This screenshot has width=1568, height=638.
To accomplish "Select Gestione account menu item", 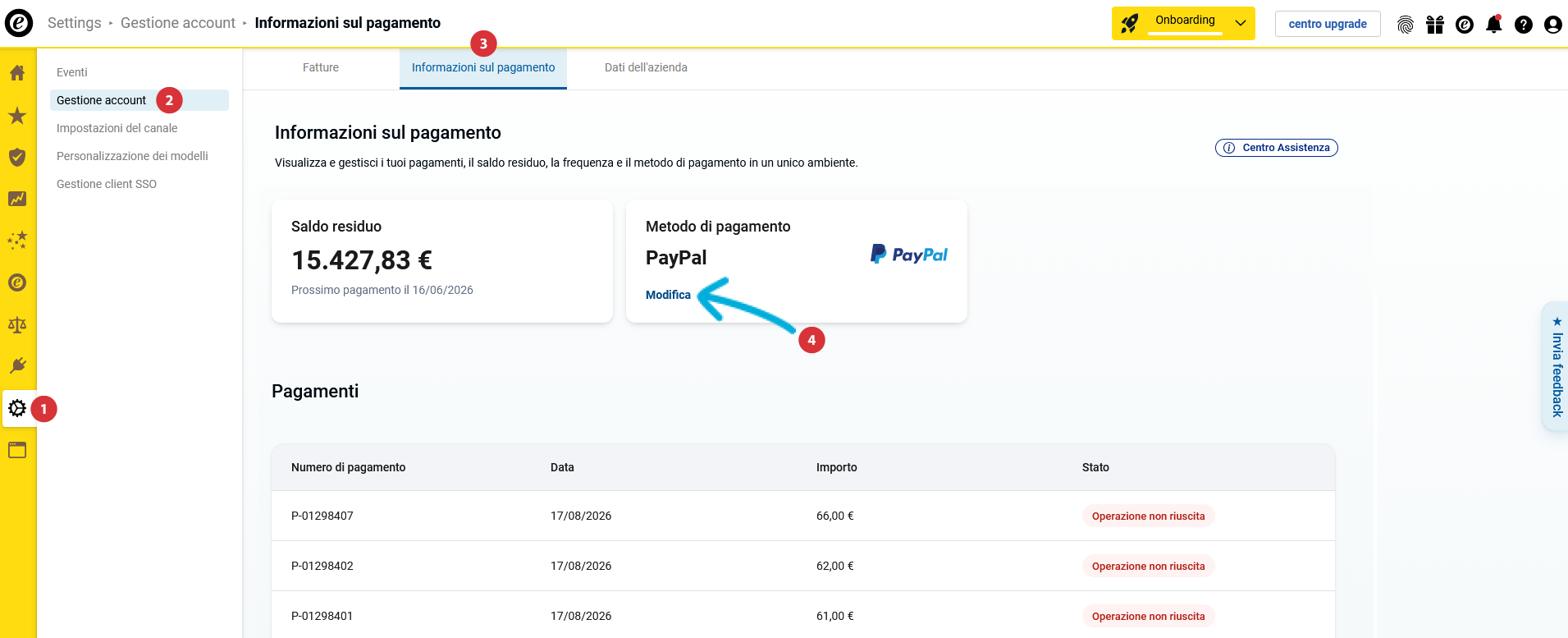I will 139,100.
